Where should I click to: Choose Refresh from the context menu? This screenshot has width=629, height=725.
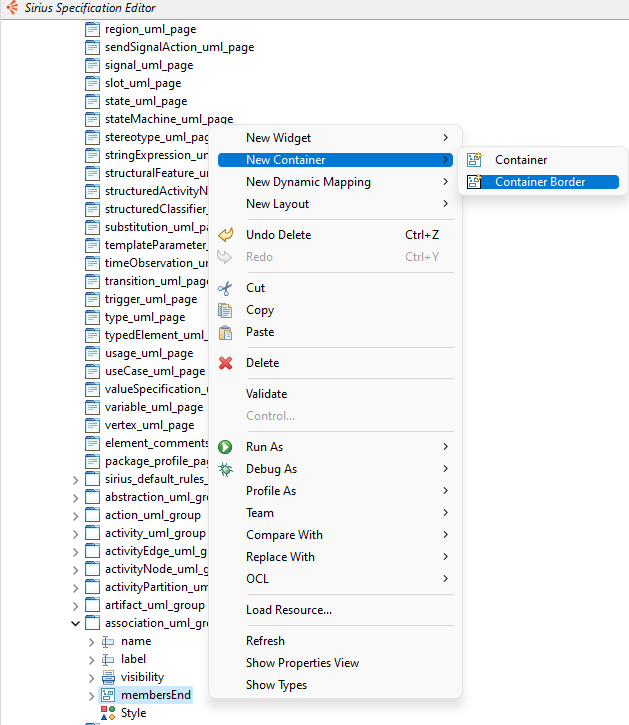[x=335, y=641]
